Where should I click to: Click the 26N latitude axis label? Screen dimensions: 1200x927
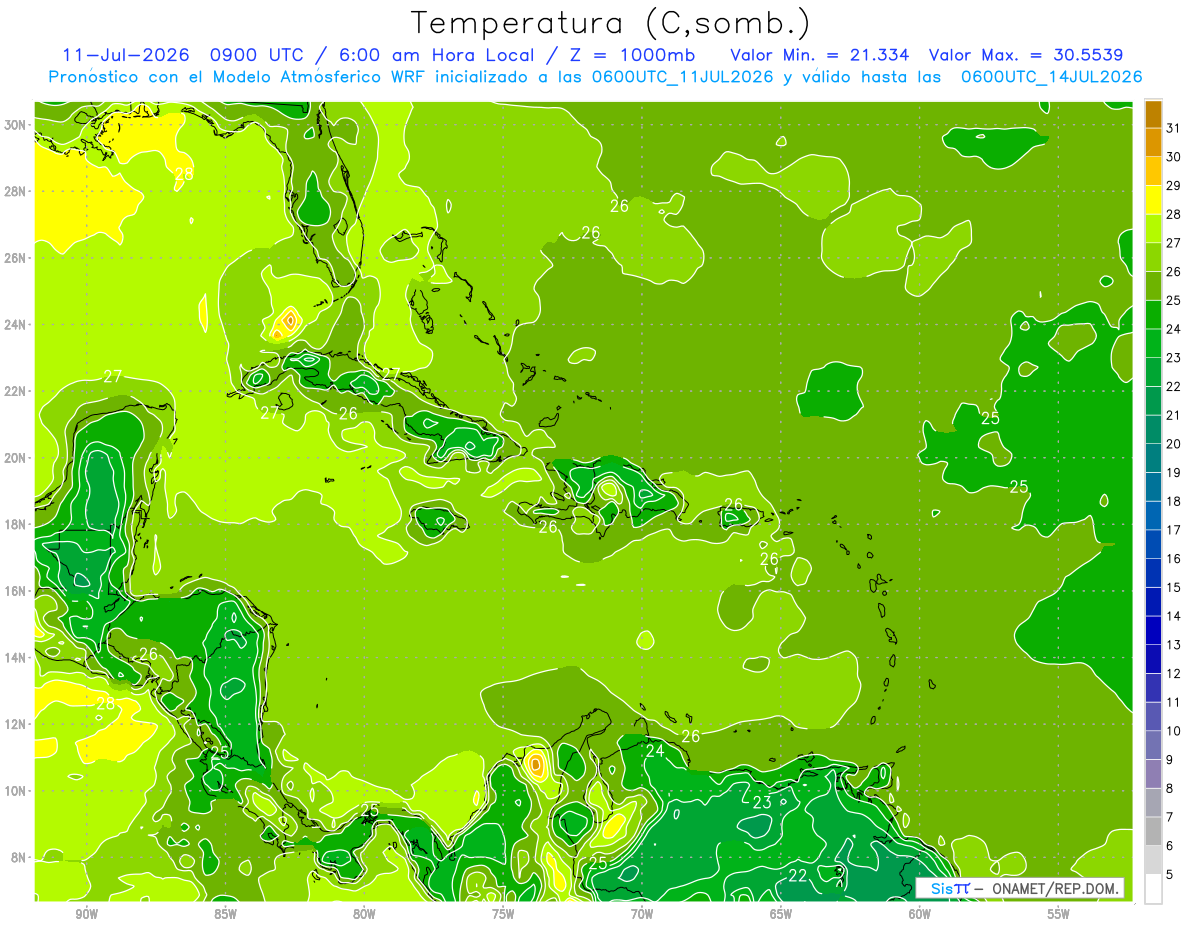point(15,258)
